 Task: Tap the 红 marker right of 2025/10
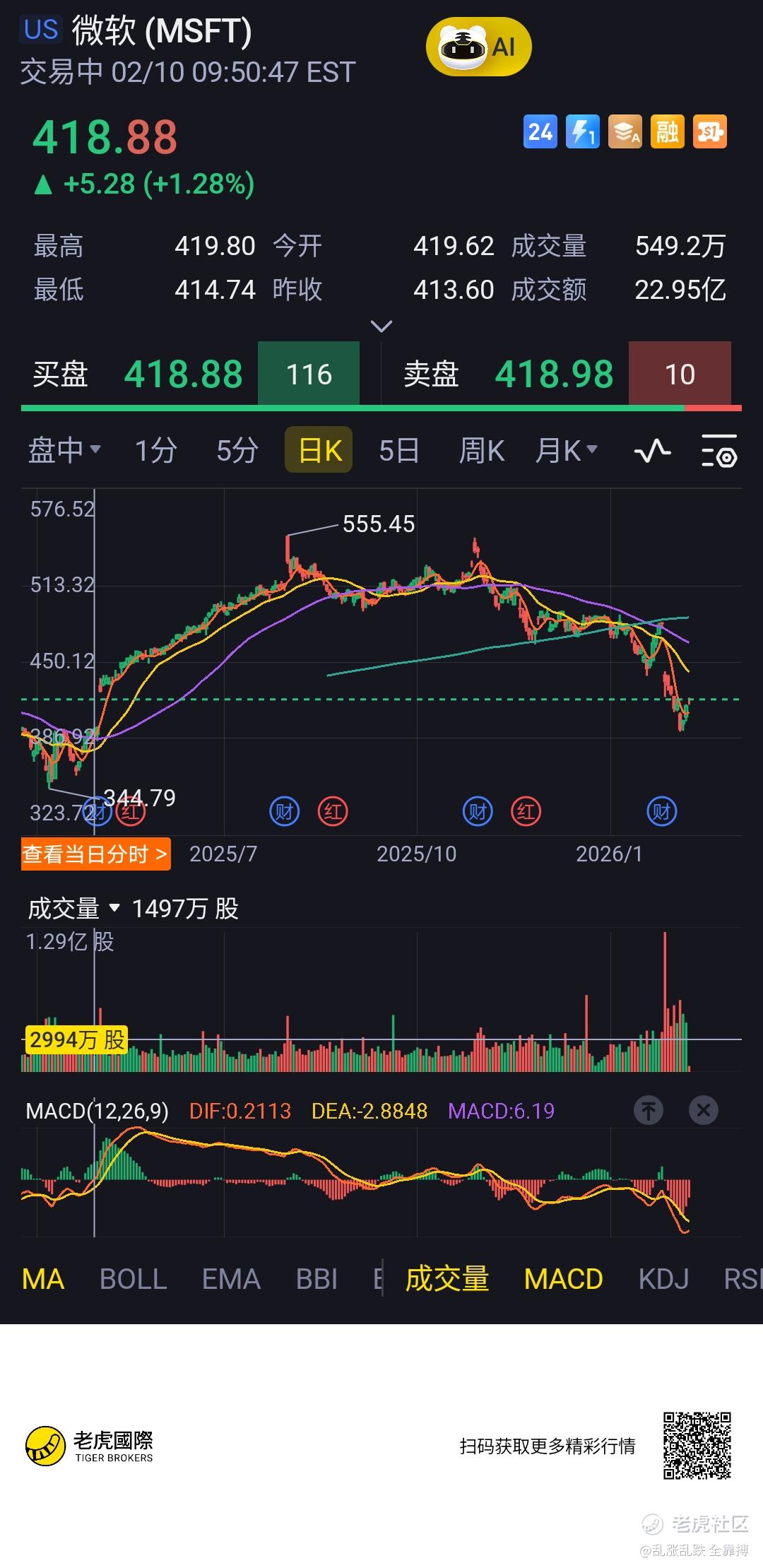coord(526,812)
